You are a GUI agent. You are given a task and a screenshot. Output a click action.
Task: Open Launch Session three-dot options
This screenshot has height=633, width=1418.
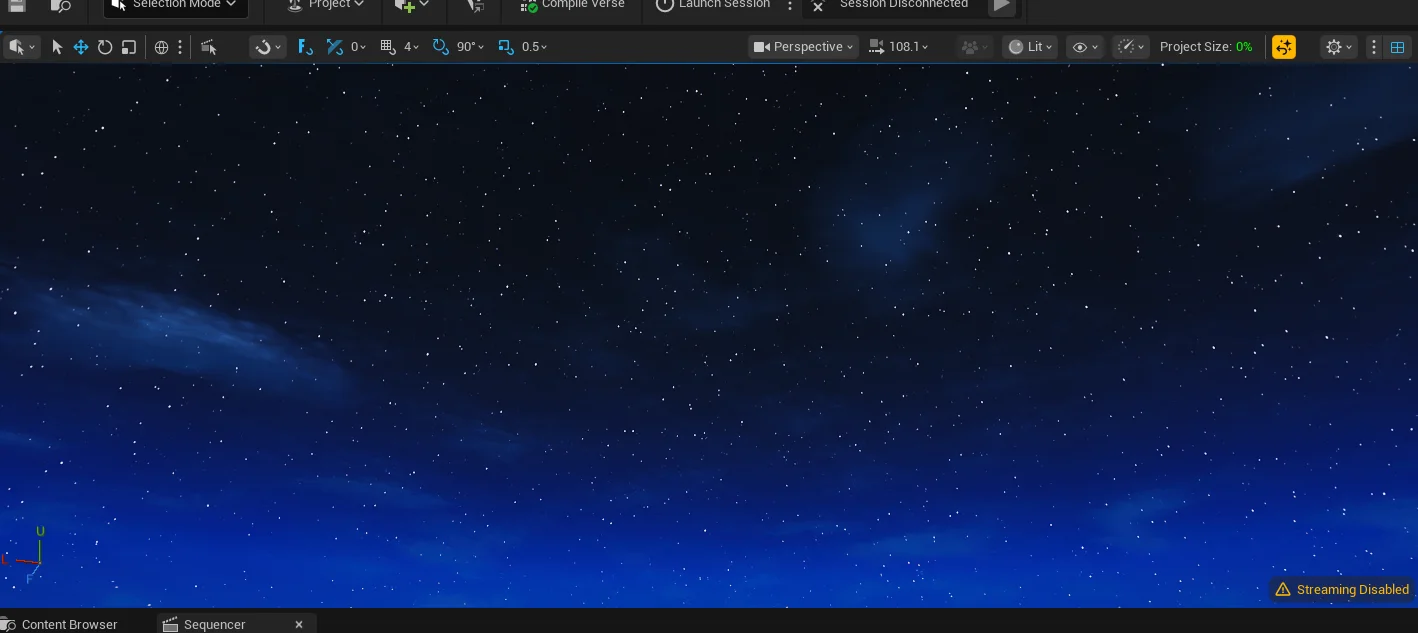(790, 6)
